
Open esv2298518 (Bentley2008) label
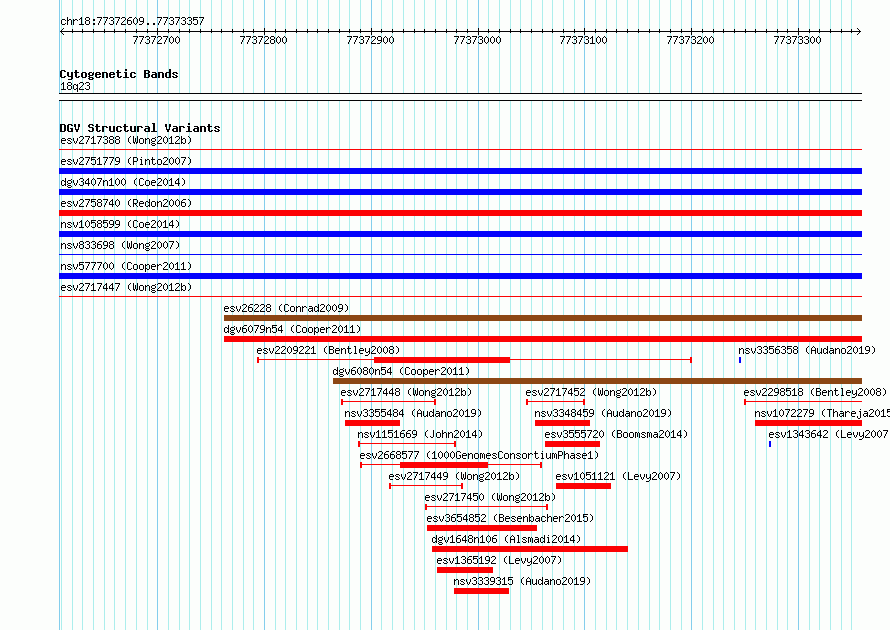(x=815, y=392)
